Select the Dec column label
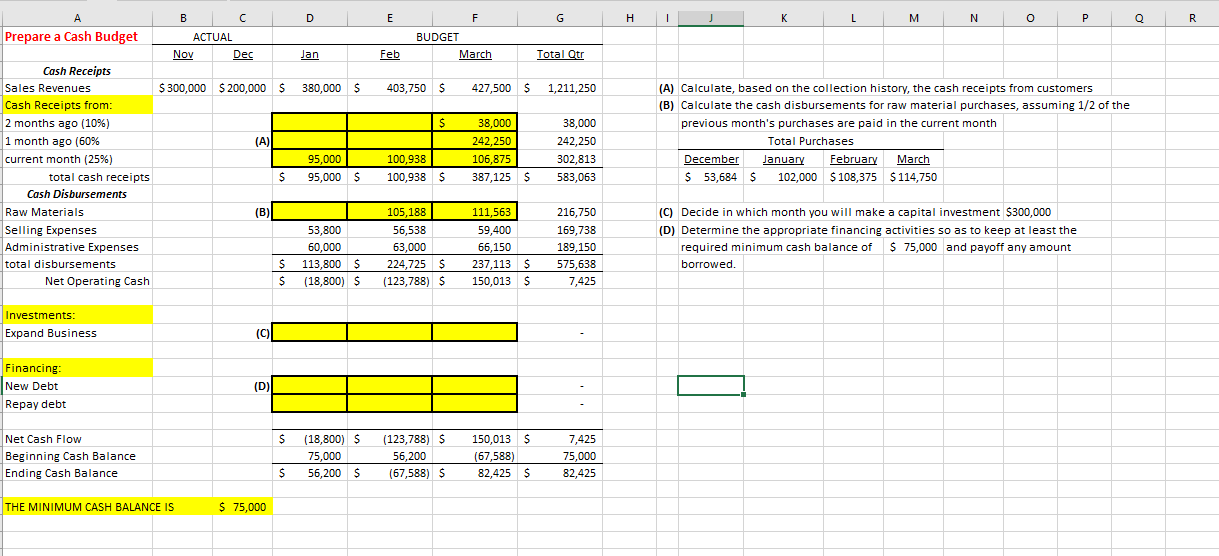1219x556 pixels. (x=243, y=54)
